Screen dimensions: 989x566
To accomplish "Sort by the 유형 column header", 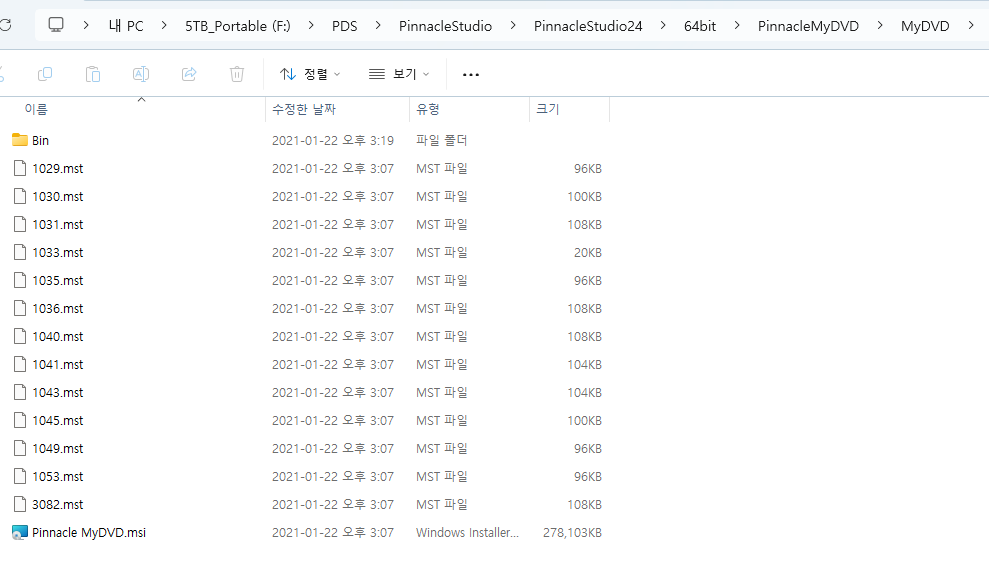I will (x=428, y=109).
